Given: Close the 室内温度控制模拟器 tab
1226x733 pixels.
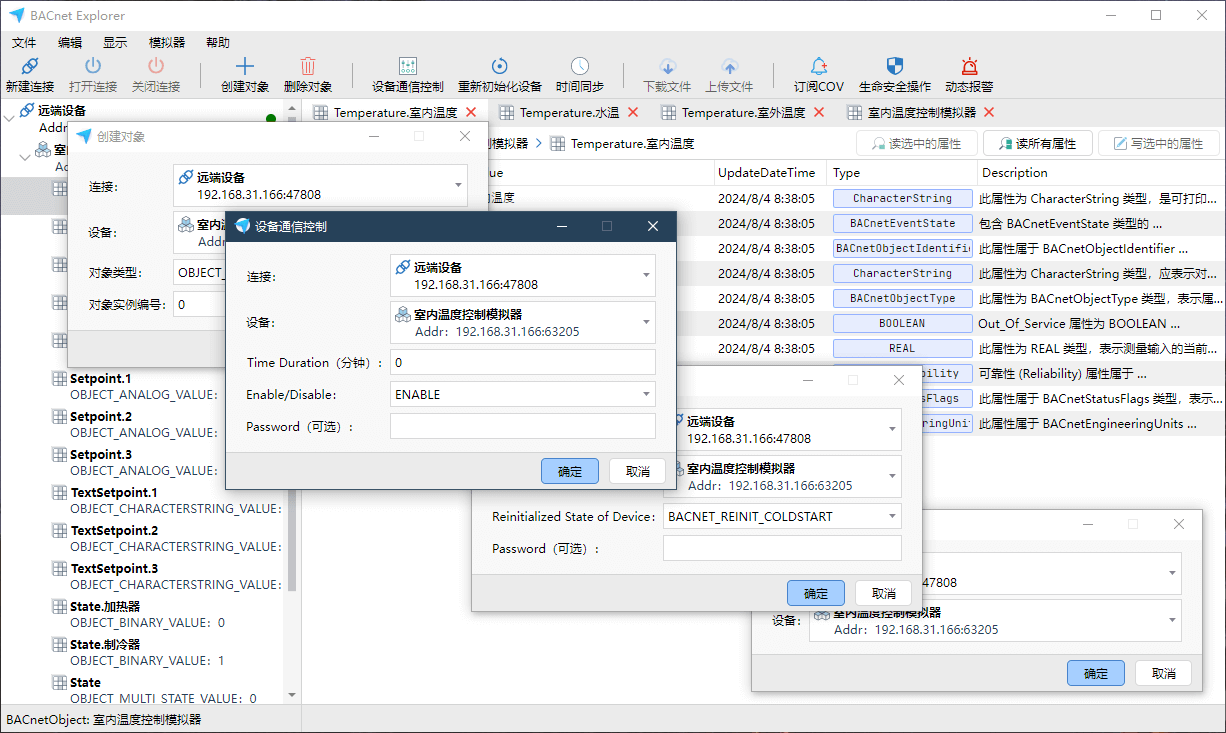Looking at the screenshot, I should (x=989, y=112).
